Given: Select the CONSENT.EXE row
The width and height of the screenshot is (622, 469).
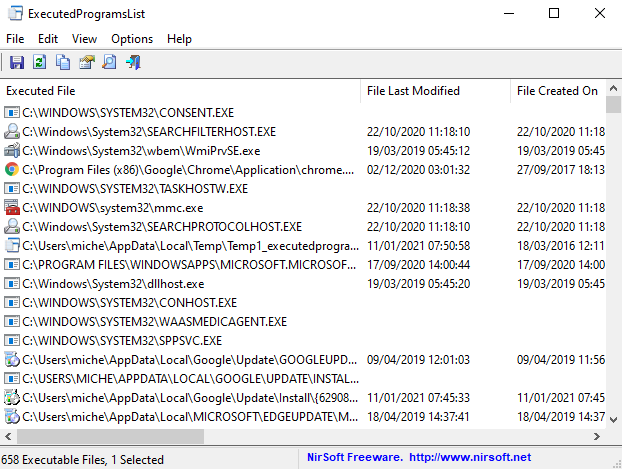Looking at the screenshot, I should (x=130, y=112).
